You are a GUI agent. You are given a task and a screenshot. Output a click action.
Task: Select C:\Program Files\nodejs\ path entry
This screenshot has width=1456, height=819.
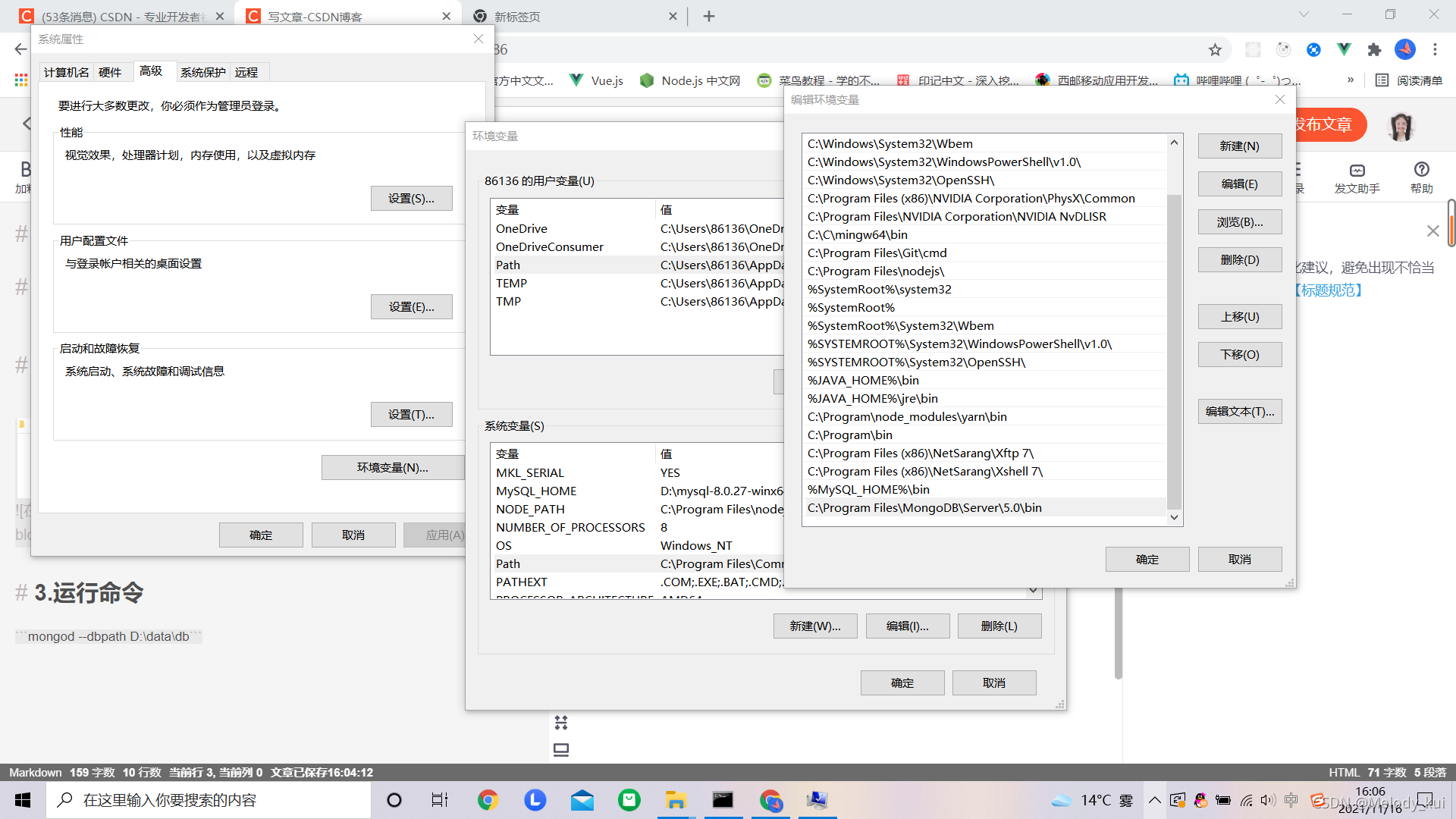(x=984, y=271)
